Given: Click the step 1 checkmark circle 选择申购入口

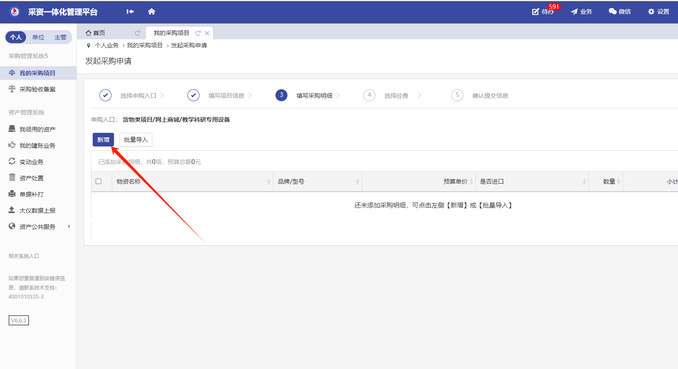Looking at the screenshot, I should 105,95.
